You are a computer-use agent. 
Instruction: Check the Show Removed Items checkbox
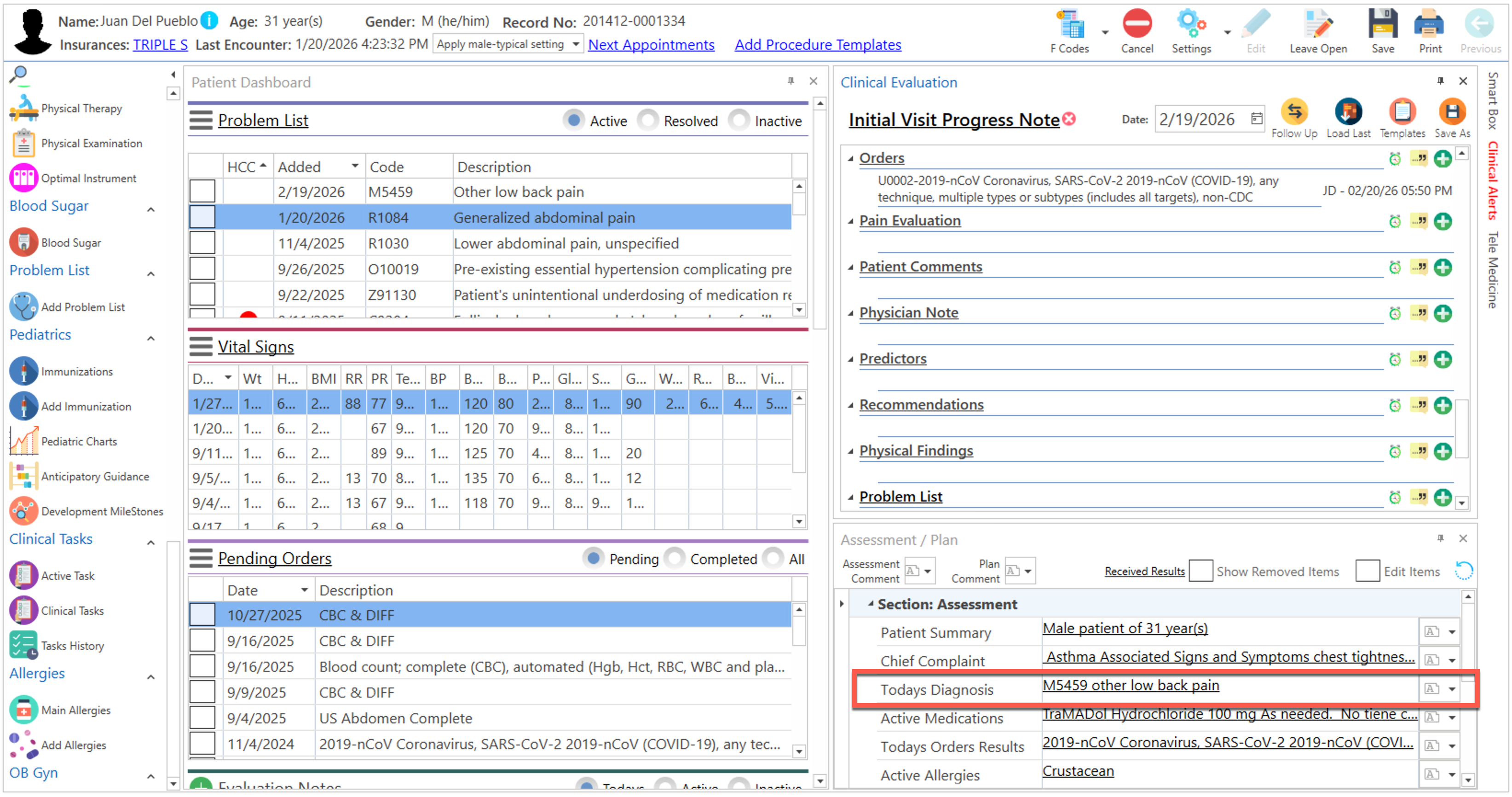click(1200, 571)
